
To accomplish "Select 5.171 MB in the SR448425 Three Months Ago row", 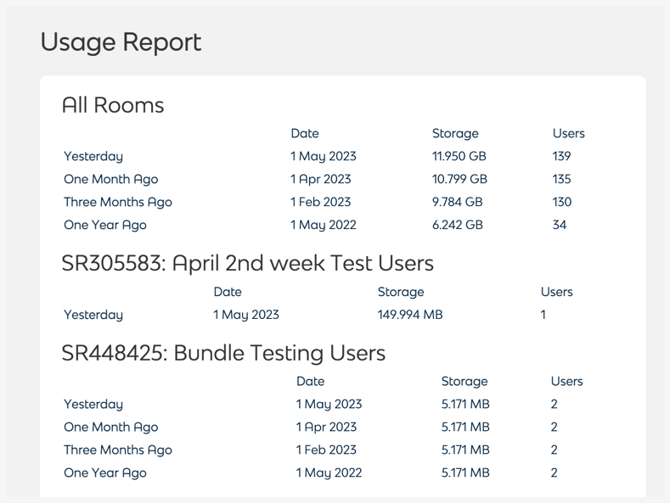I will 465,450.
